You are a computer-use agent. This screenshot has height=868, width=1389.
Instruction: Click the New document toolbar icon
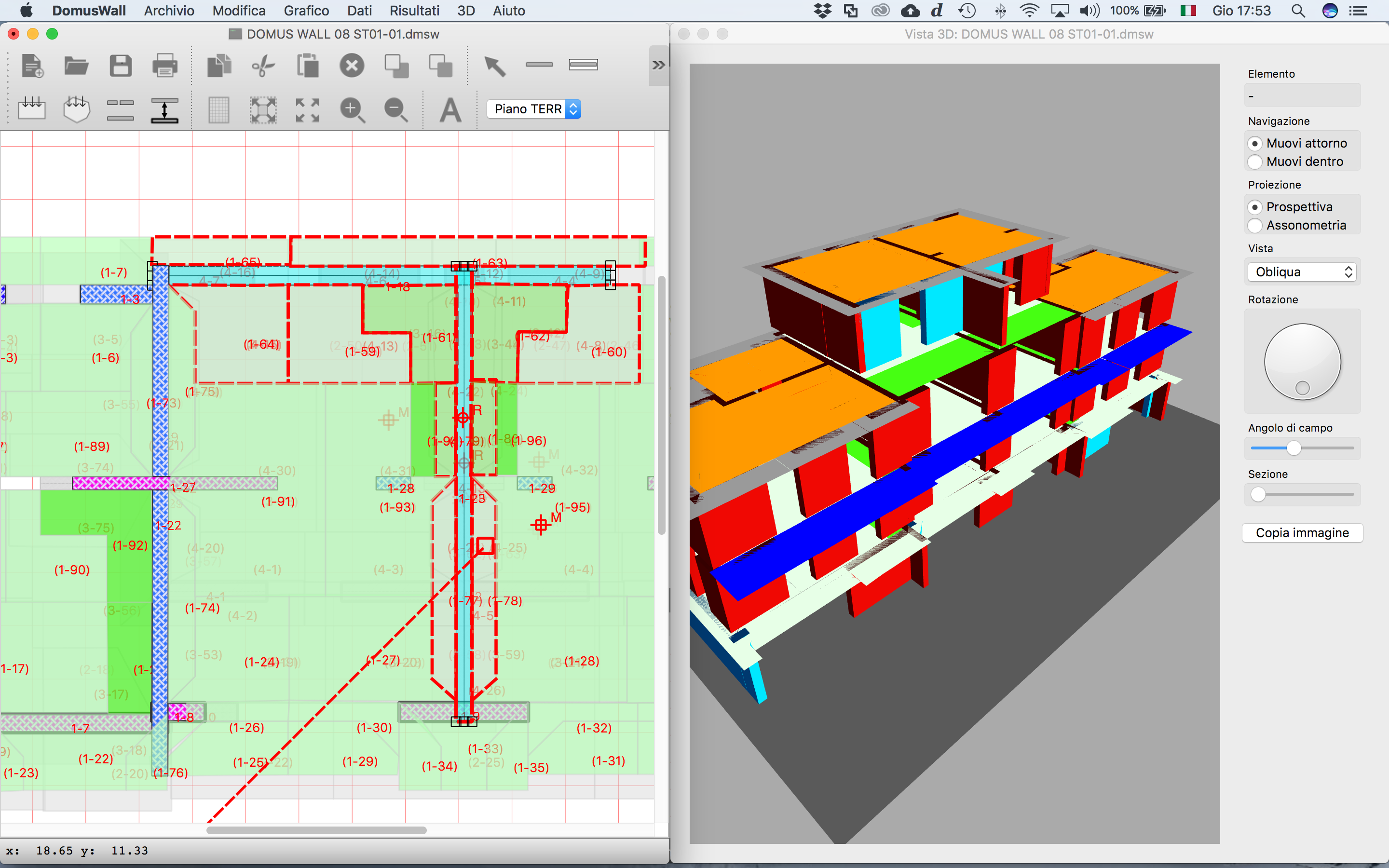click(33, 66)
